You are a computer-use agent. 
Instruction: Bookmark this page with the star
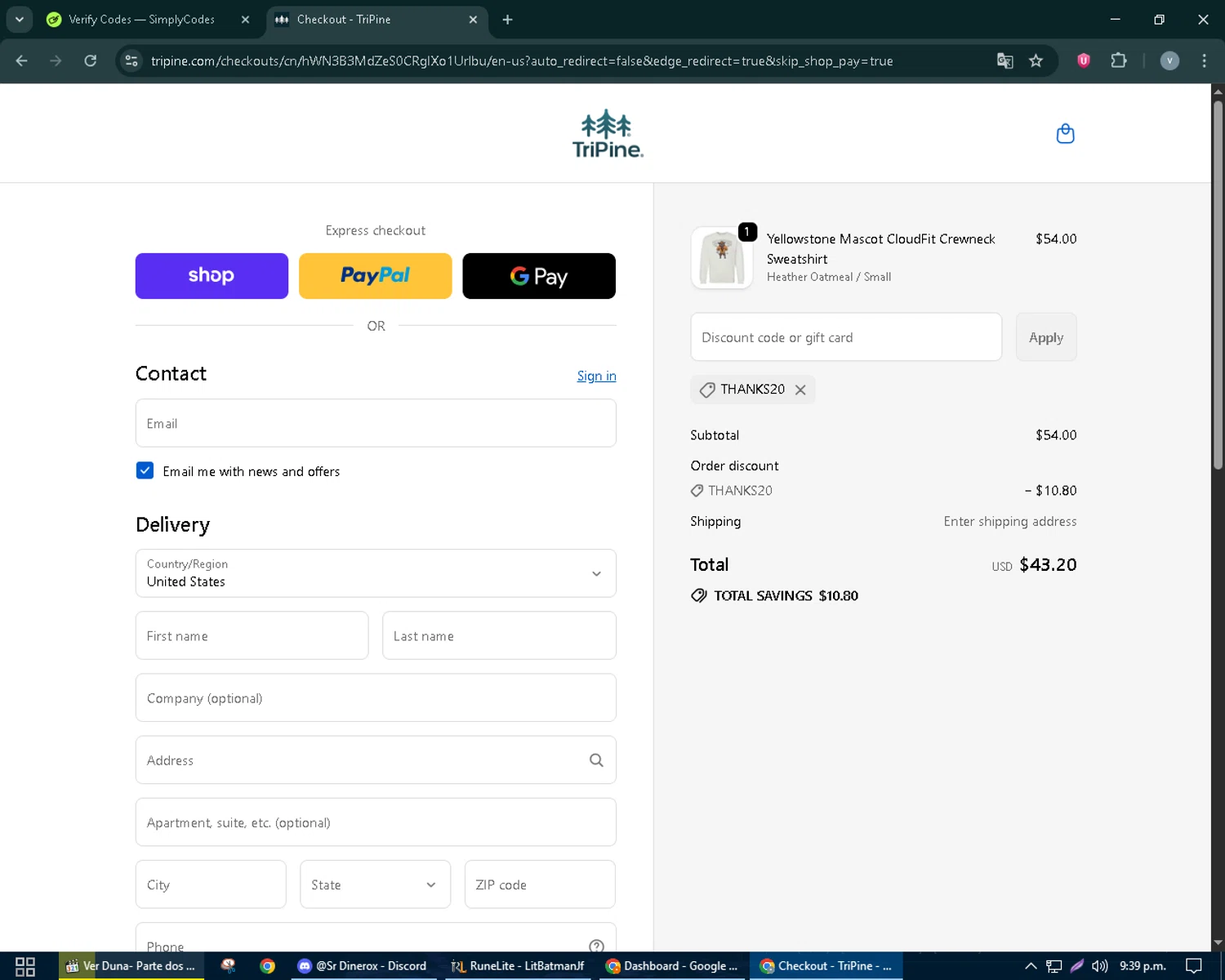click(x=1036, y=60)
